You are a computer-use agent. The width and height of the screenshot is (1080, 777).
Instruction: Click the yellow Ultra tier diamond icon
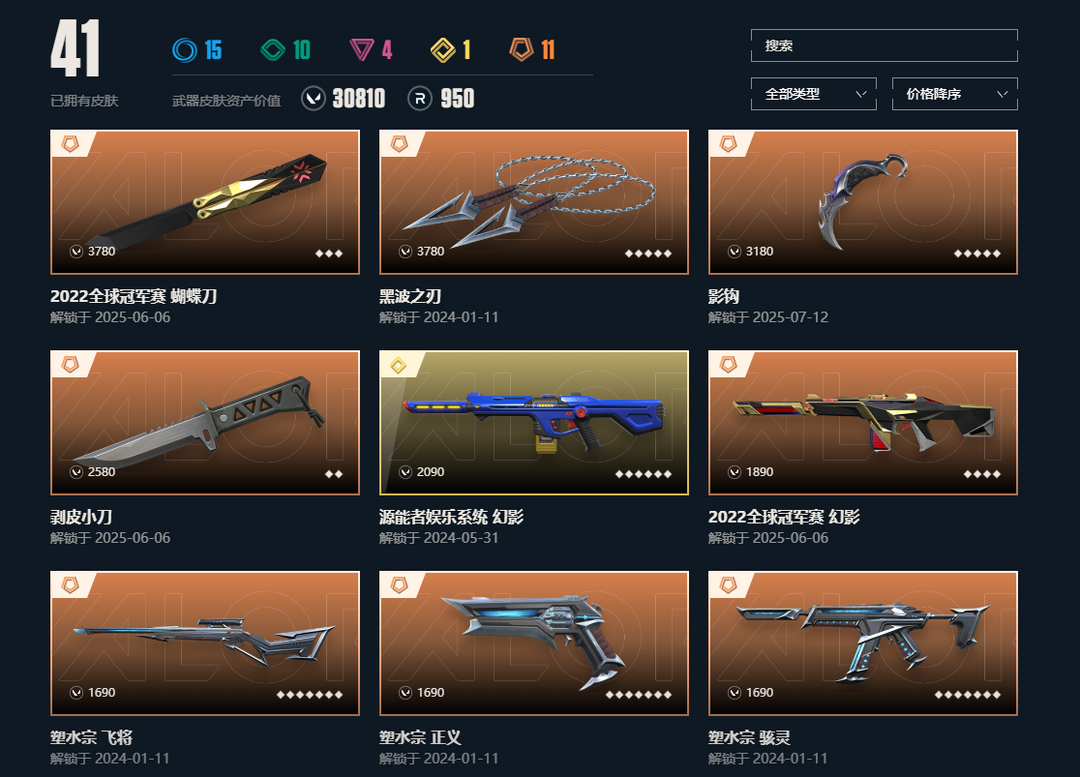[x=443, y=50]
